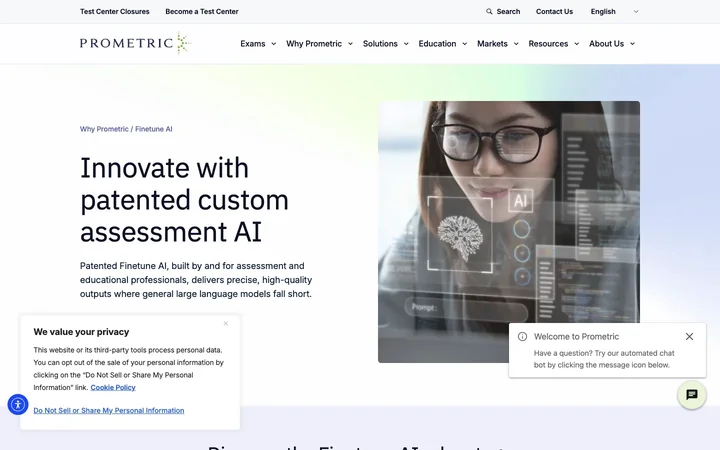Click the Welcome to Prometric title text
Screen dimensions: 720x450
pyautogui.click(x=576, y=337)
